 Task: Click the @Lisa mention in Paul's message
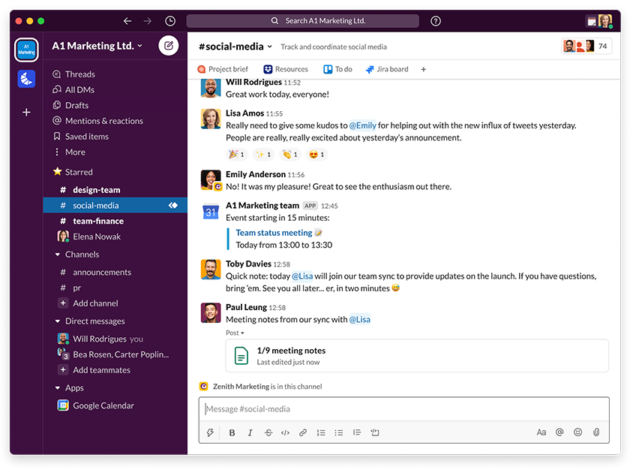point(360,319)
